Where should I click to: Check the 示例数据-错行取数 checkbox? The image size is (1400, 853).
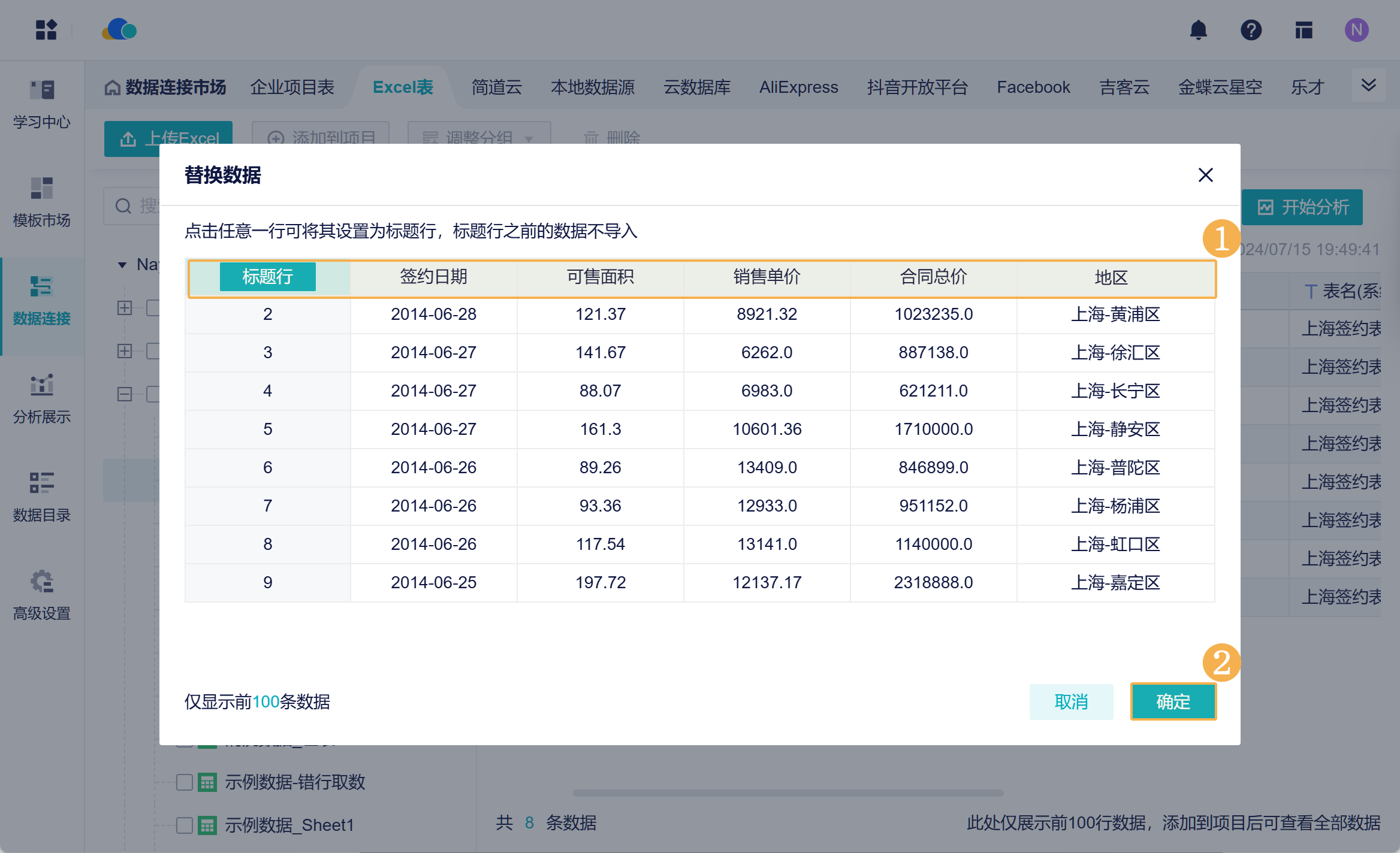coord(185,782)
